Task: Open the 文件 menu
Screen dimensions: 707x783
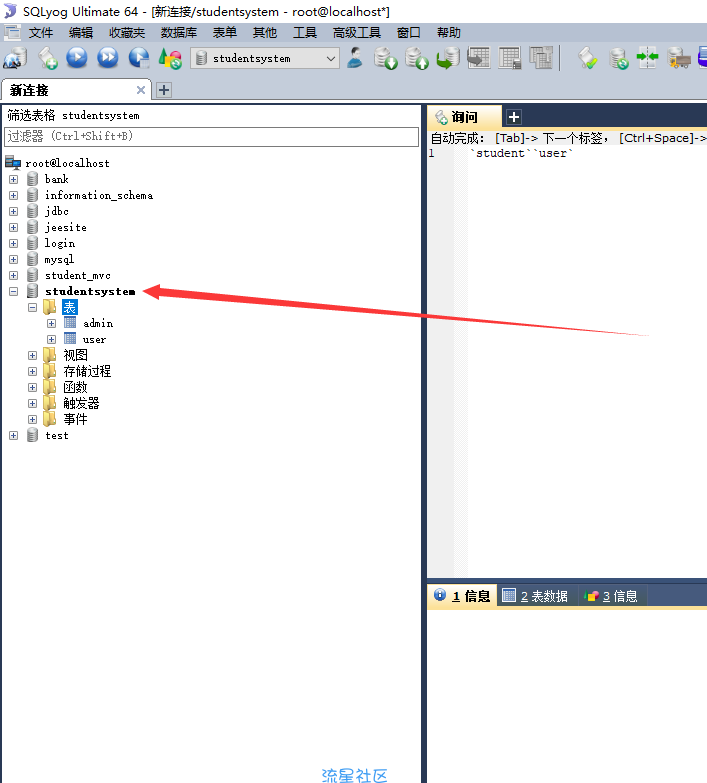Action: tap(40, 33)
